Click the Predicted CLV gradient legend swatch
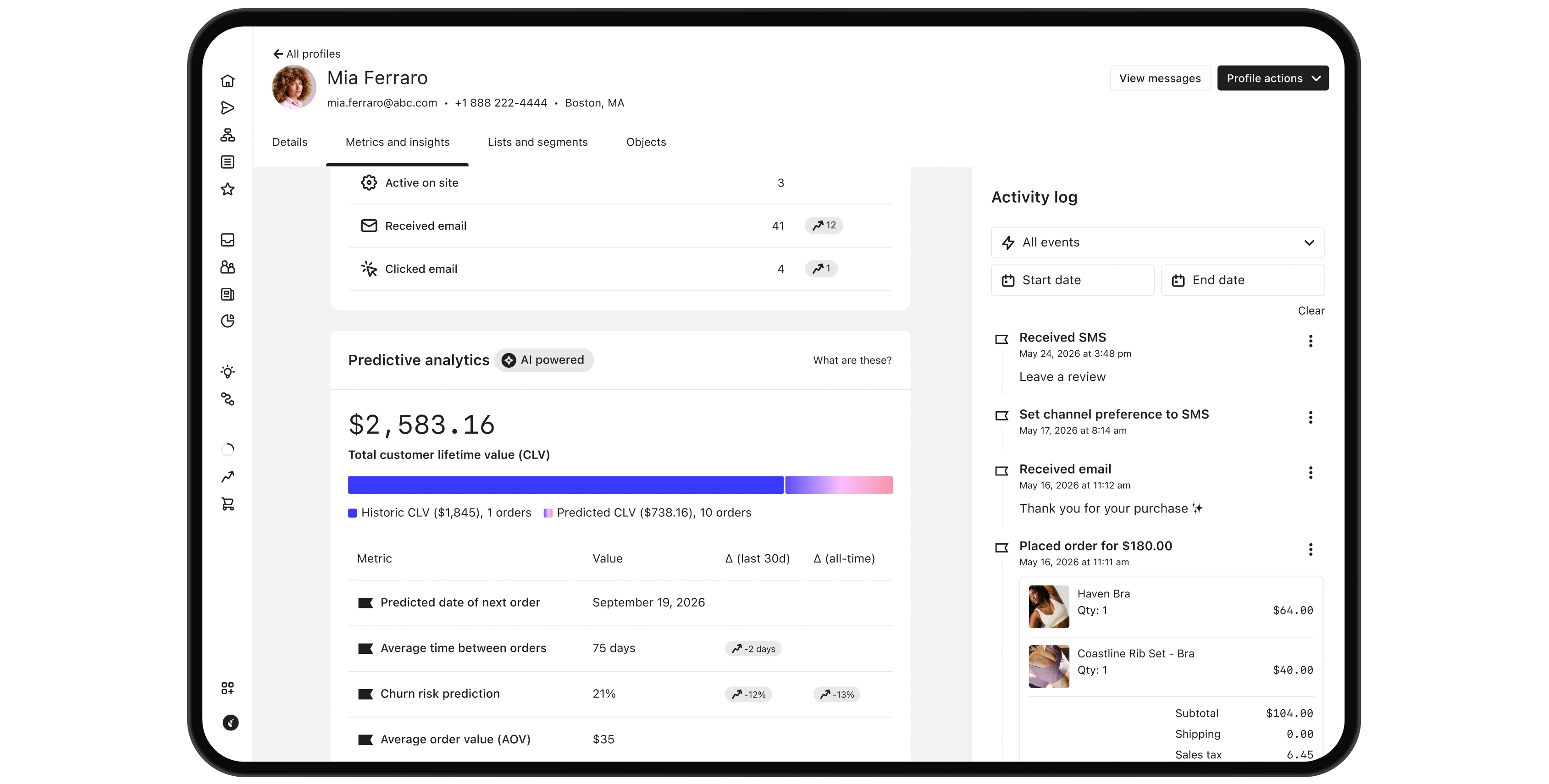1549x784 pixels. click(x=548, y=513)
